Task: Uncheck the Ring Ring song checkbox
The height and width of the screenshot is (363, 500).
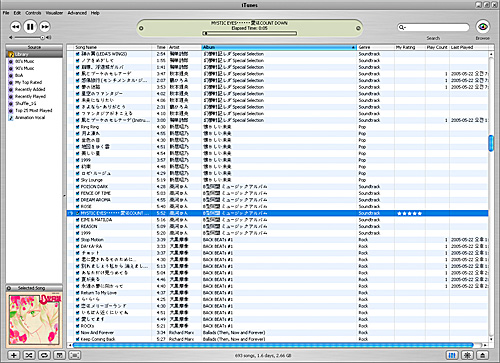Action: tap(77, 127)
